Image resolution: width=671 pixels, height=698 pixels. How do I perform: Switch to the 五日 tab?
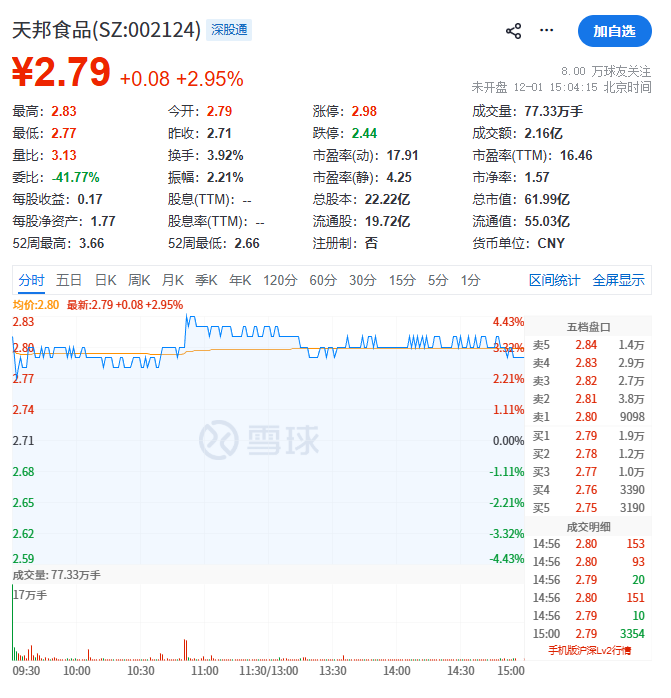point(69,280)
